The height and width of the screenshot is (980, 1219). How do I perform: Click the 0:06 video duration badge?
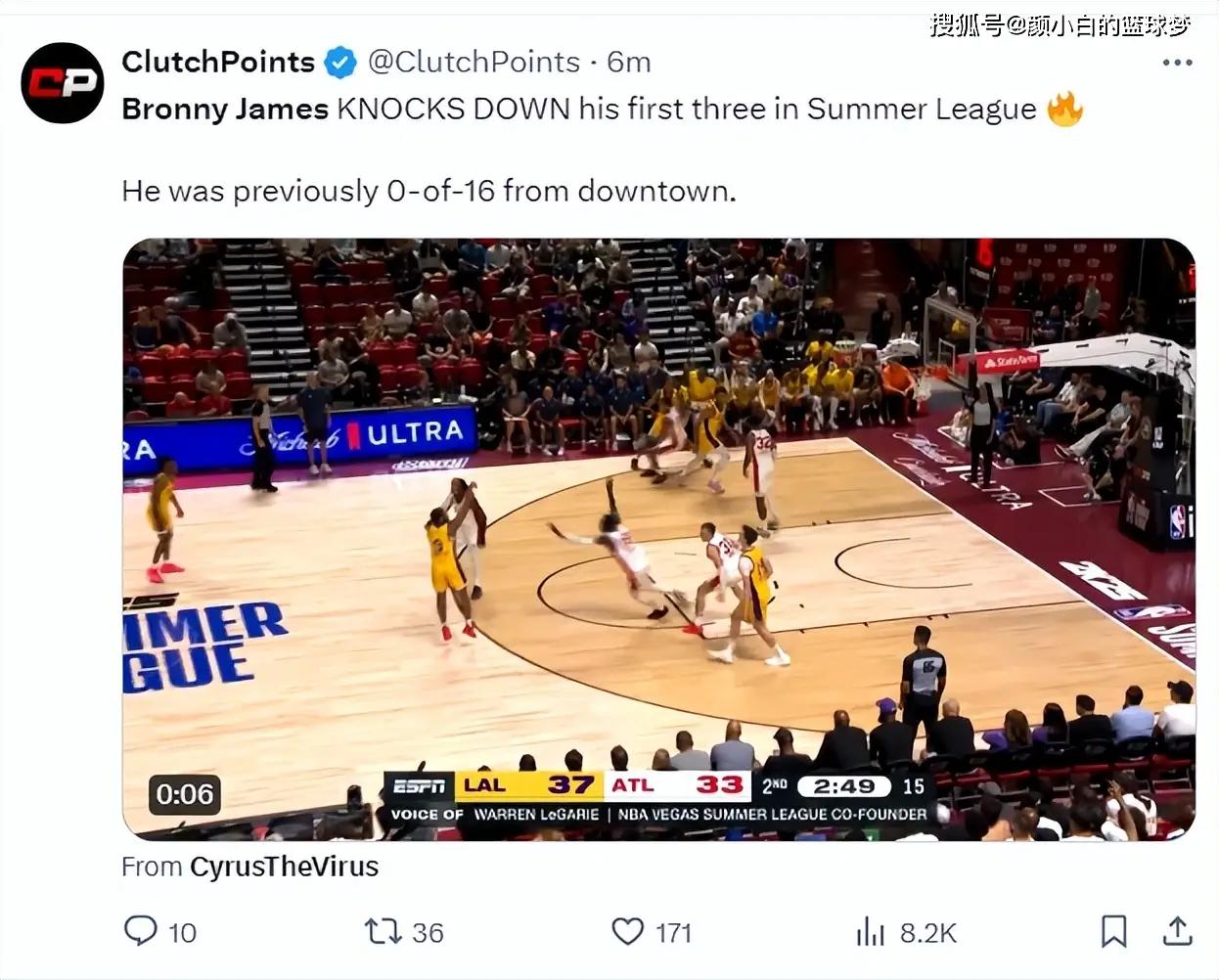point(185,794)
